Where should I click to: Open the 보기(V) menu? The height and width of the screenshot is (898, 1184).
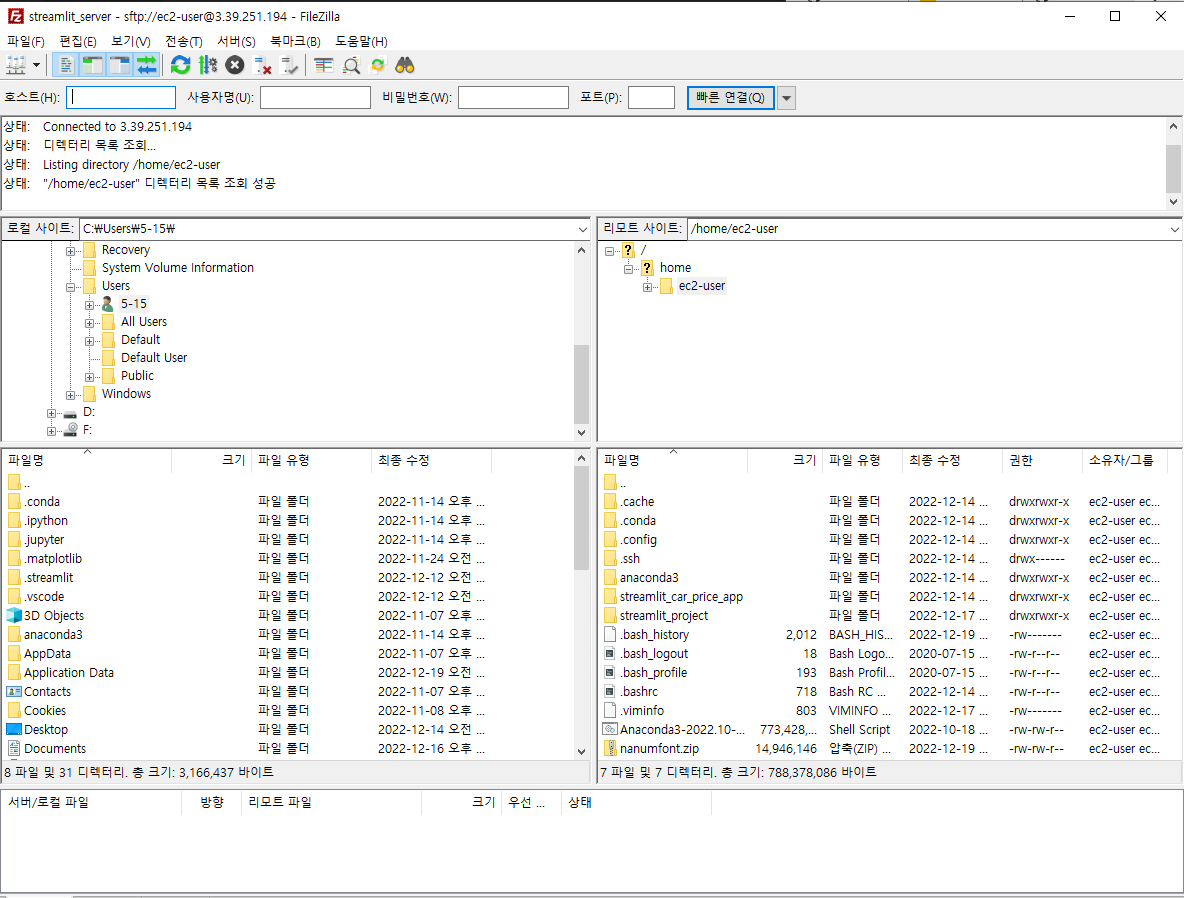click(x=131, y=42)
